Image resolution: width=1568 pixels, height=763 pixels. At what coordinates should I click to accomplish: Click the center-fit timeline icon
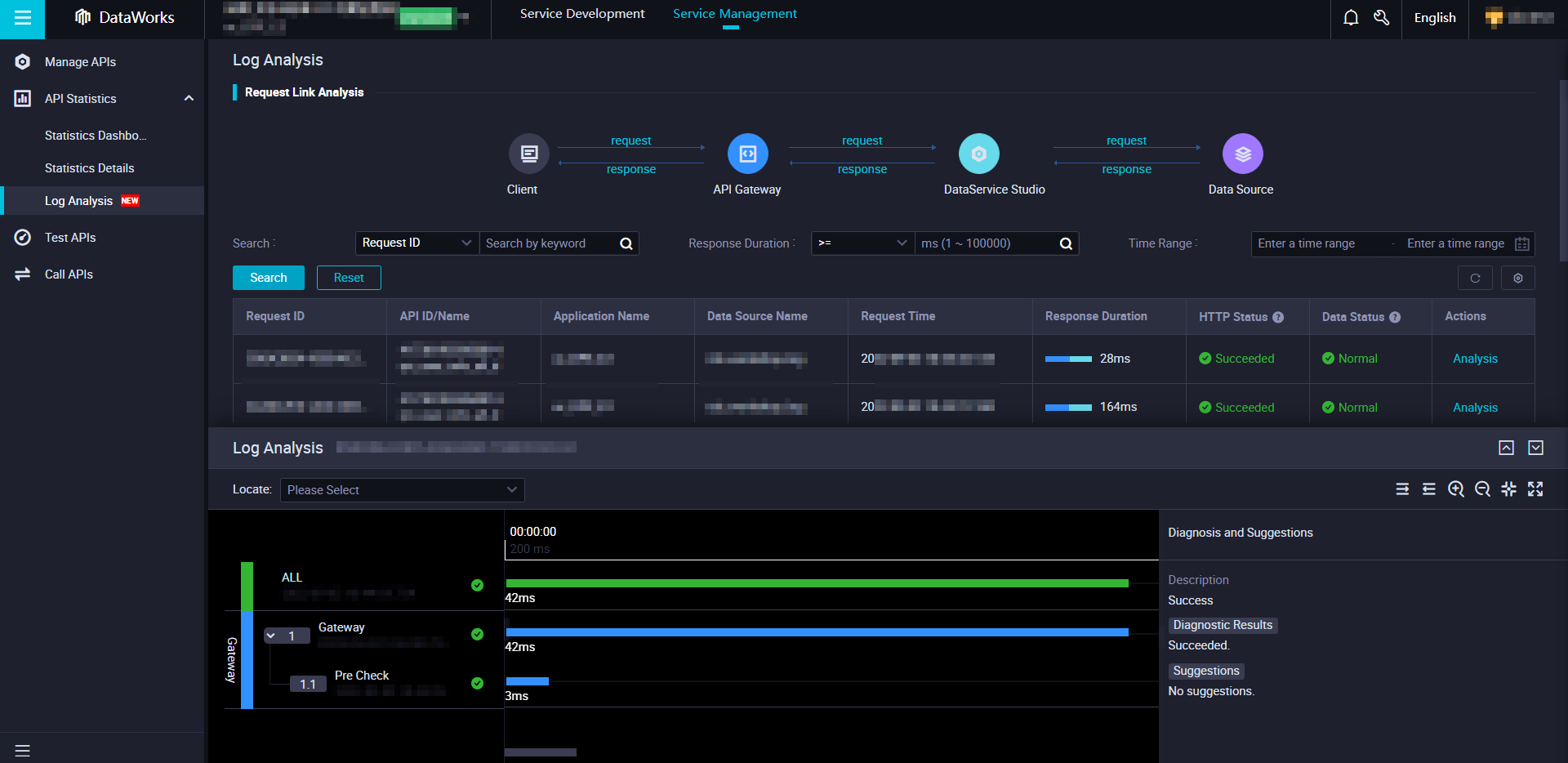(x=1508, y=489)
